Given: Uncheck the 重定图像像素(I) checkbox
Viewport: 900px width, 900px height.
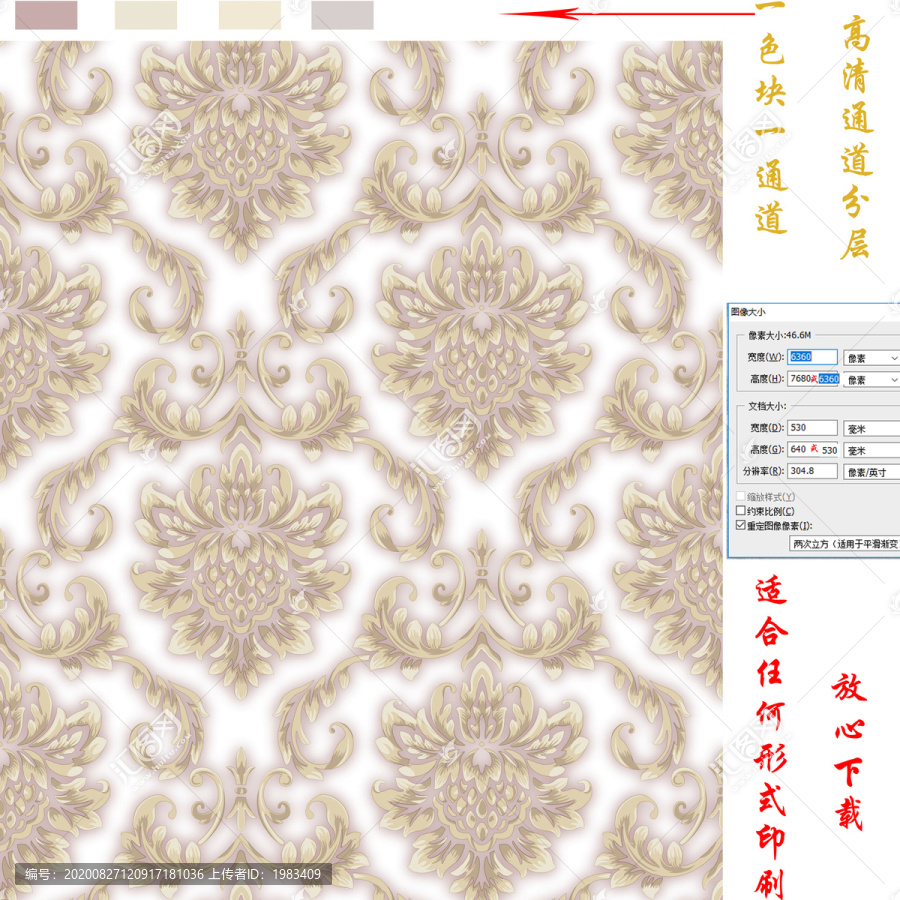Looking at the screenshot, I should [x=741, y=525].
